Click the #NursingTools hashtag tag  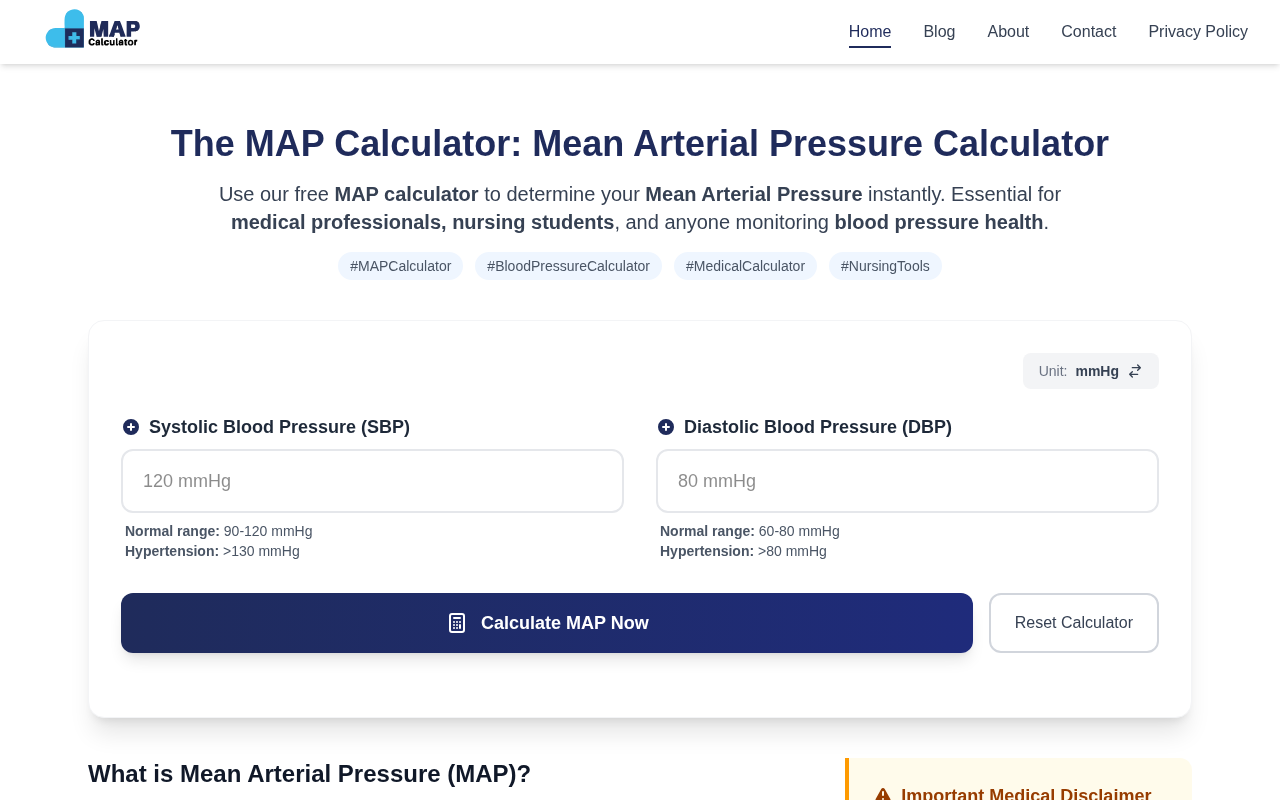(885, 266)
